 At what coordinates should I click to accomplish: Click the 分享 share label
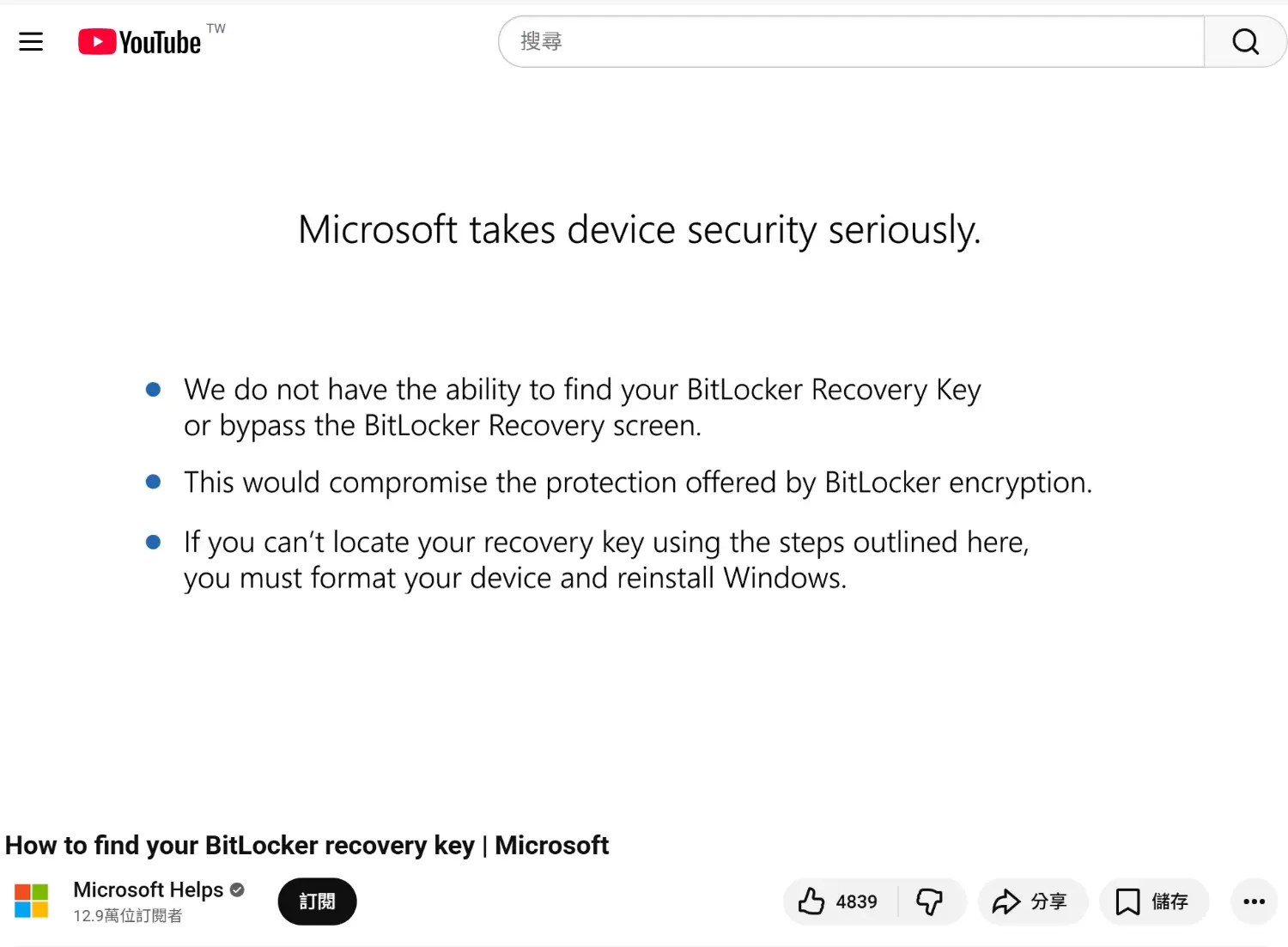[1048, 901]
